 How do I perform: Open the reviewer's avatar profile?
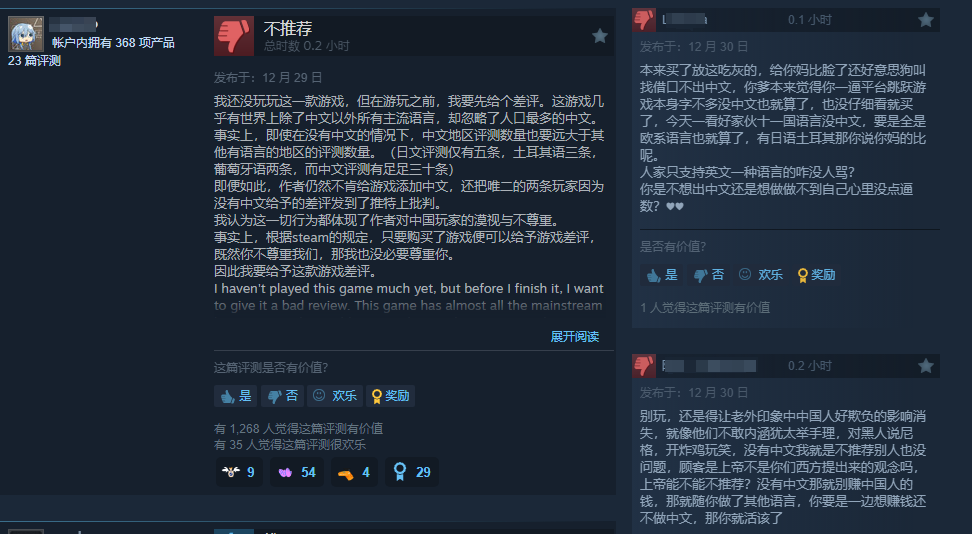click(x=26, y=34)
